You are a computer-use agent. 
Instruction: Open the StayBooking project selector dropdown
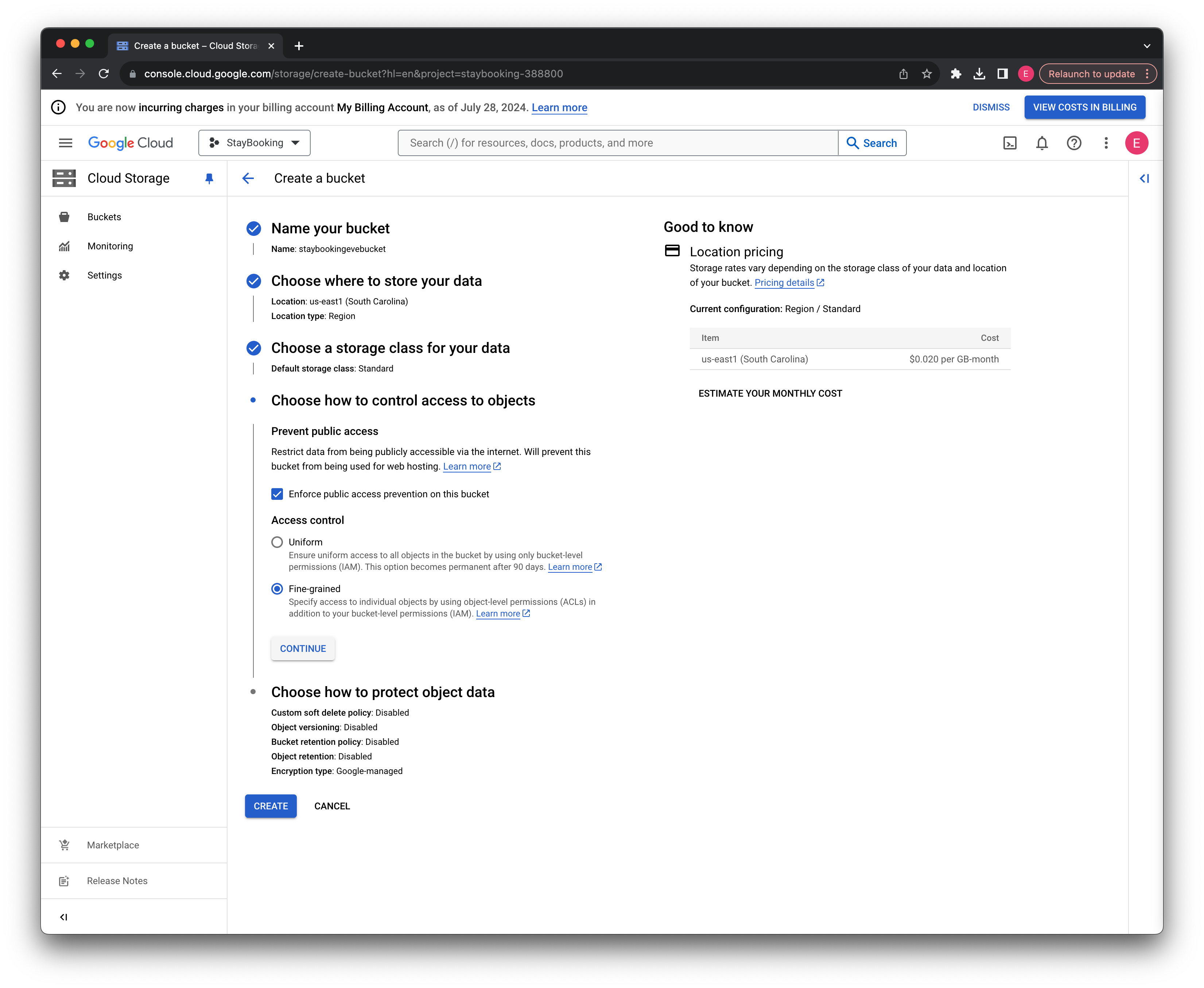tap(254, 143)
